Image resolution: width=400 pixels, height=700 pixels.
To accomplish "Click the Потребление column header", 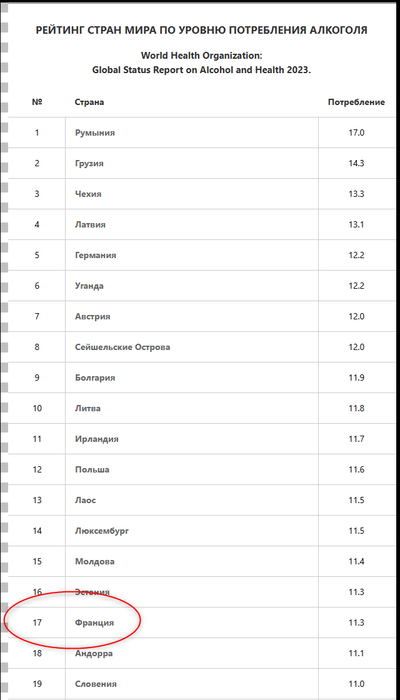I will click(x=356, y=102).
